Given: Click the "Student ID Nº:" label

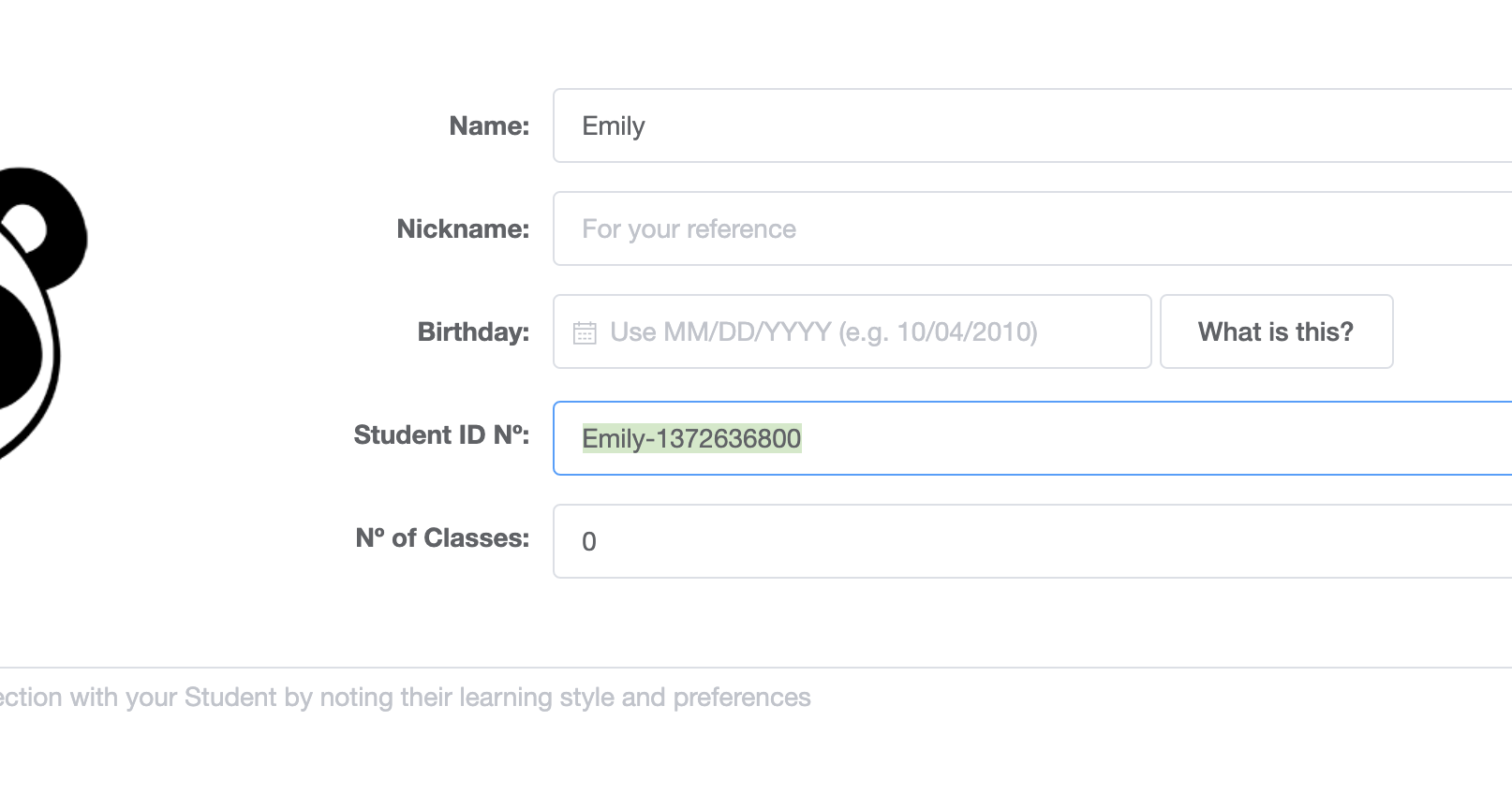Looking at the screenshot, I should coord(441,434).
